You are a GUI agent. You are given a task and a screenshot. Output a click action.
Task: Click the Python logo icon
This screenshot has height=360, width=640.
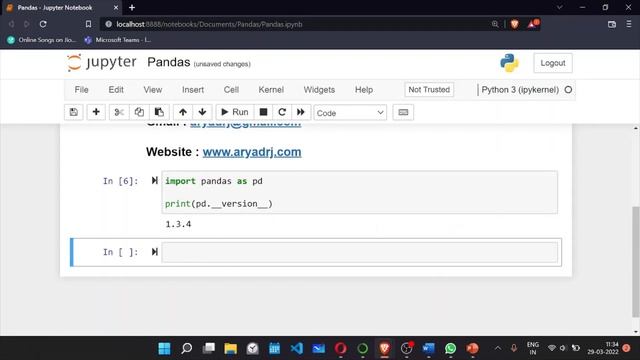(x=509, y=63)
